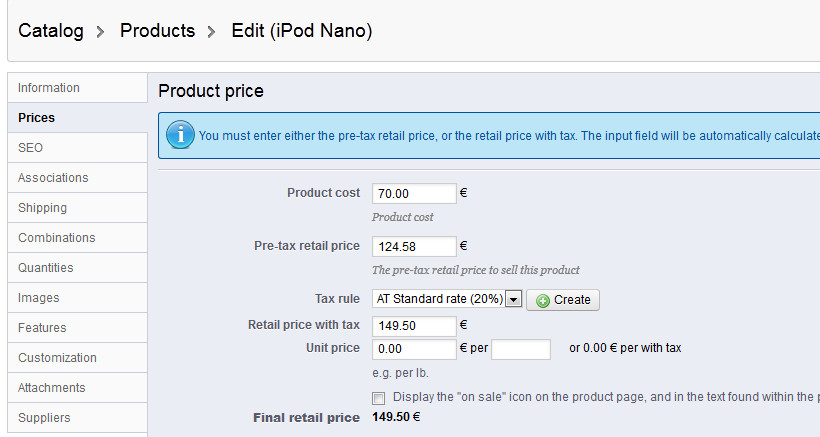Switch to the SEO tab
Screen dimensions: 820x437
coord(30,148)
